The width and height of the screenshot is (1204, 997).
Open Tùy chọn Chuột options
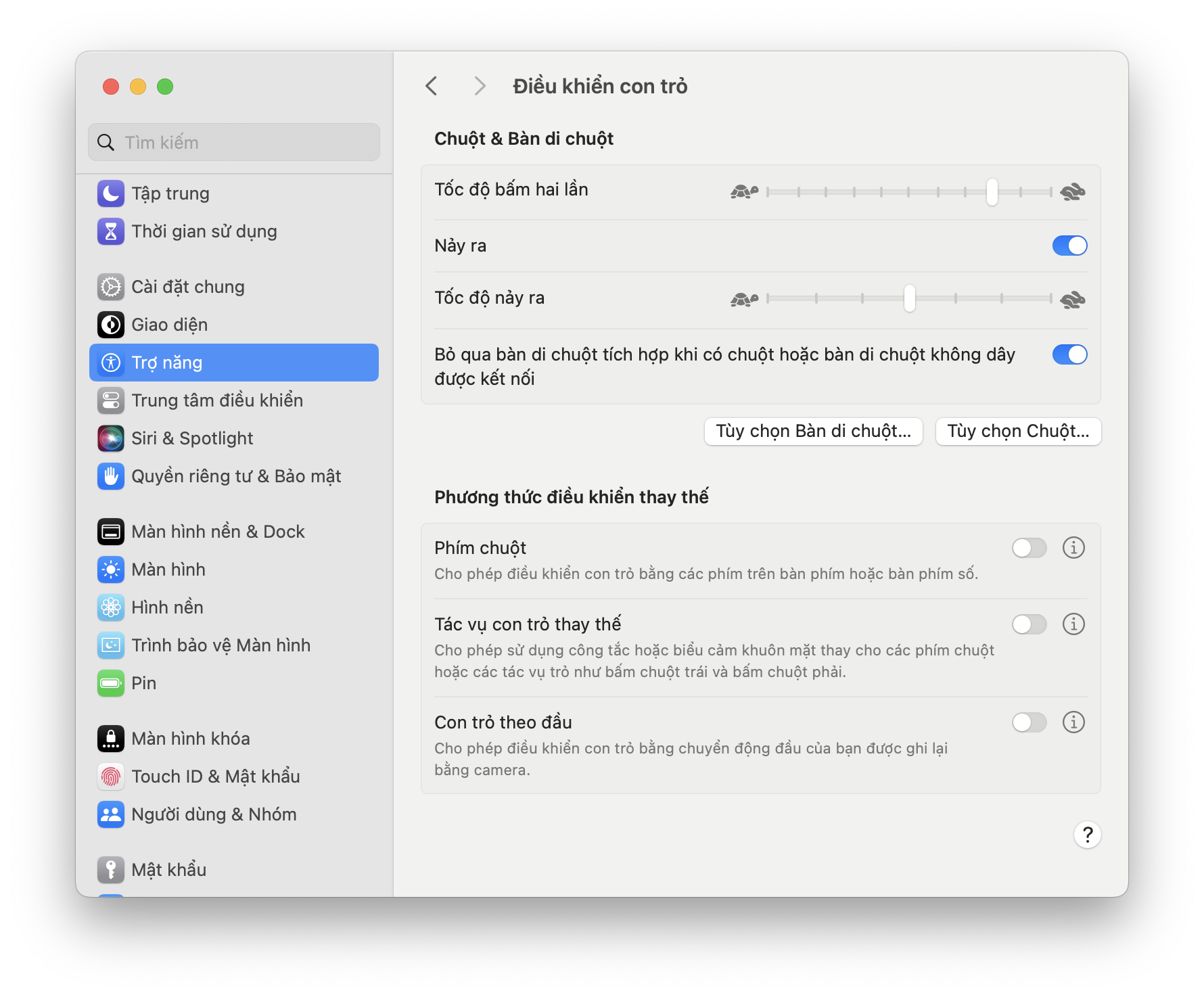click(1018, 432)
